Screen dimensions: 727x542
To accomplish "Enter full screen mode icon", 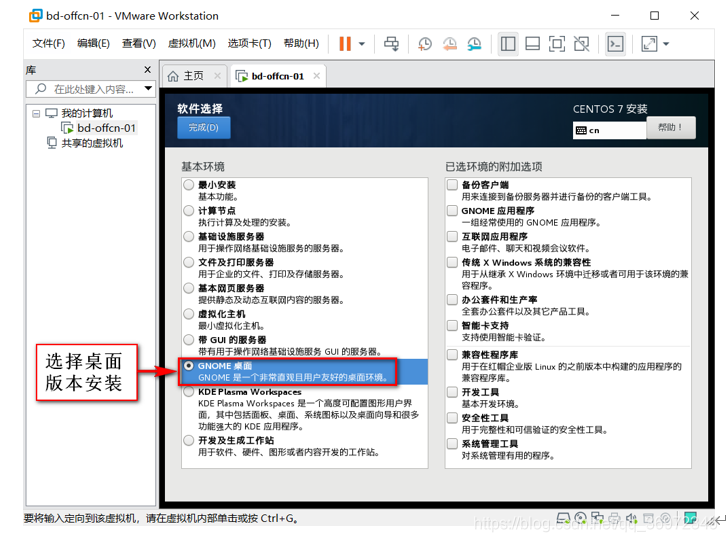I will click(557, 44).
